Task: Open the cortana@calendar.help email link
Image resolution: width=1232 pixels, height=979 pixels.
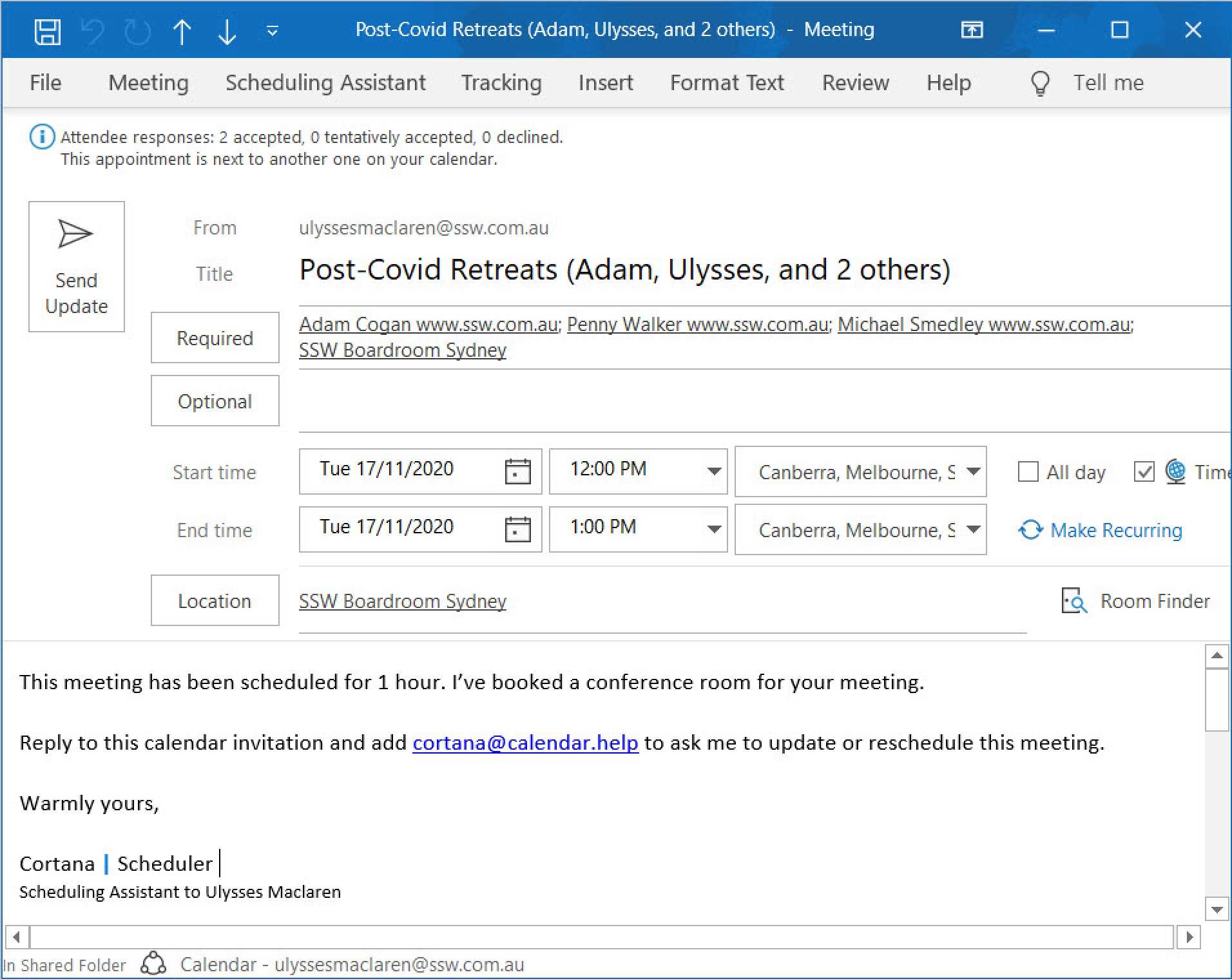Action: coord(525,743)
